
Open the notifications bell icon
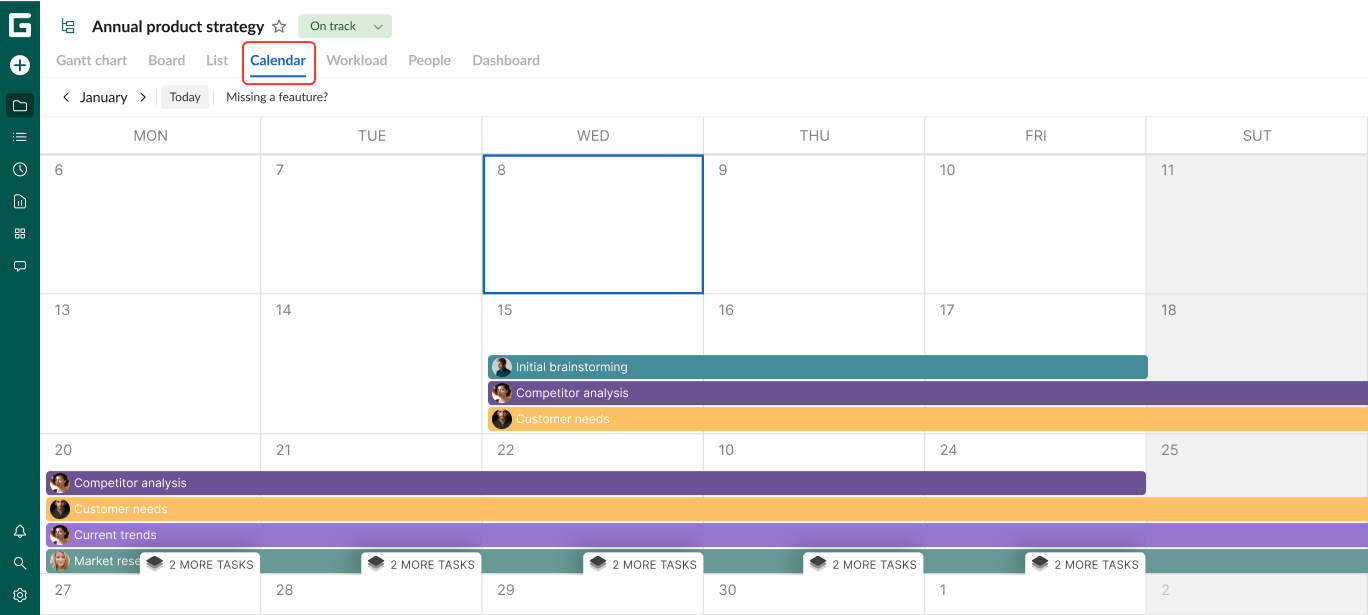click(x=20, y=531)
